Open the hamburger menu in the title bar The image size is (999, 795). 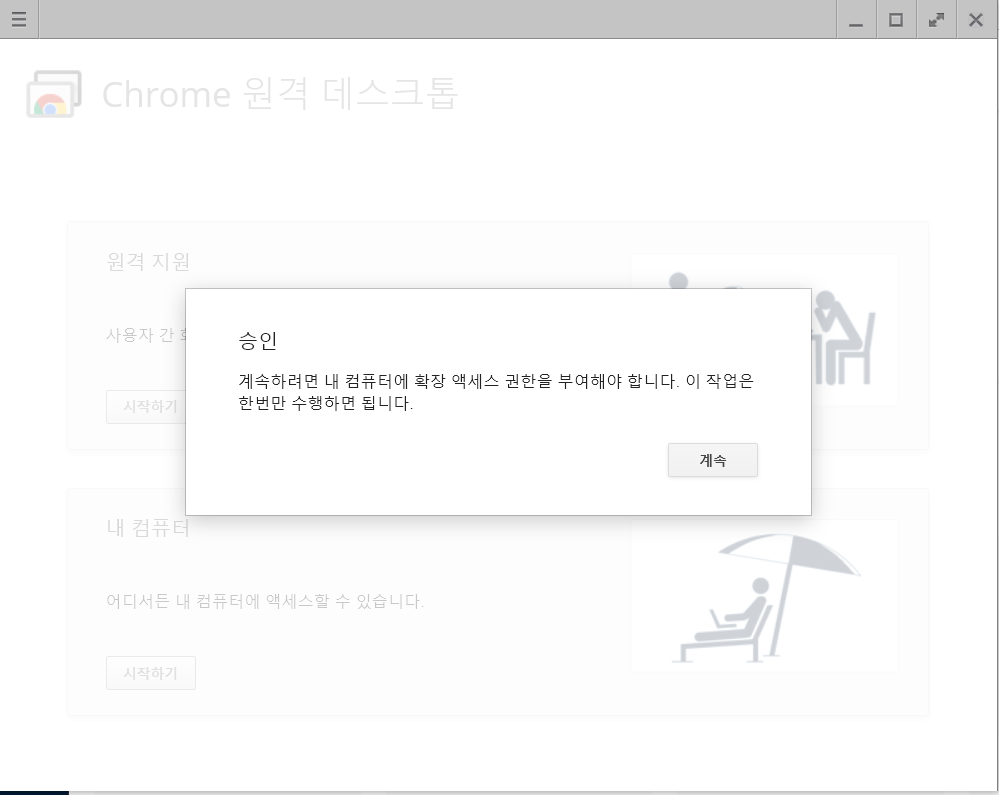pyautogui.click(x=19, y=19)
